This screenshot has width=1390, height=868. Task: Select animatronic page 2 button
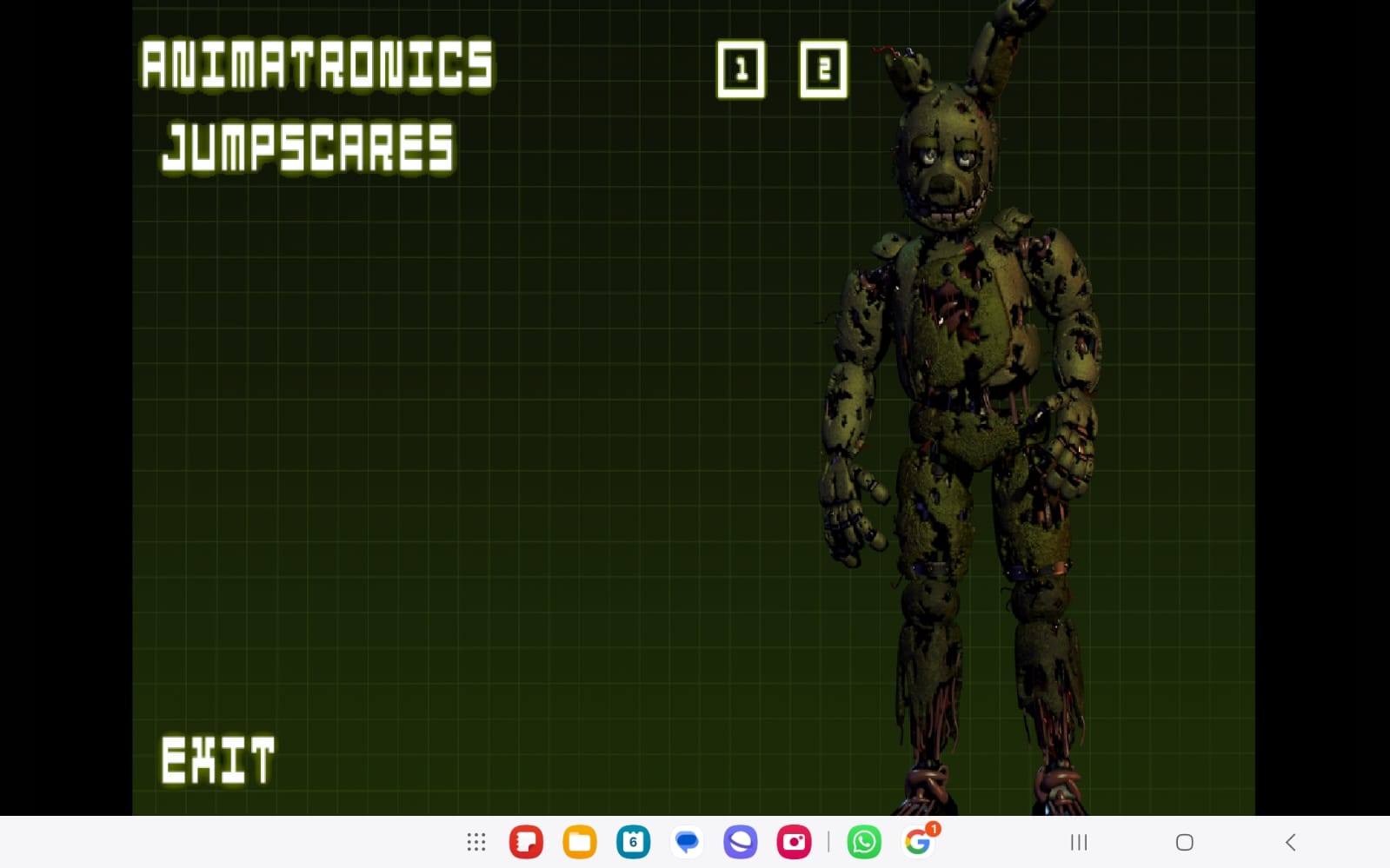point(823,70)
